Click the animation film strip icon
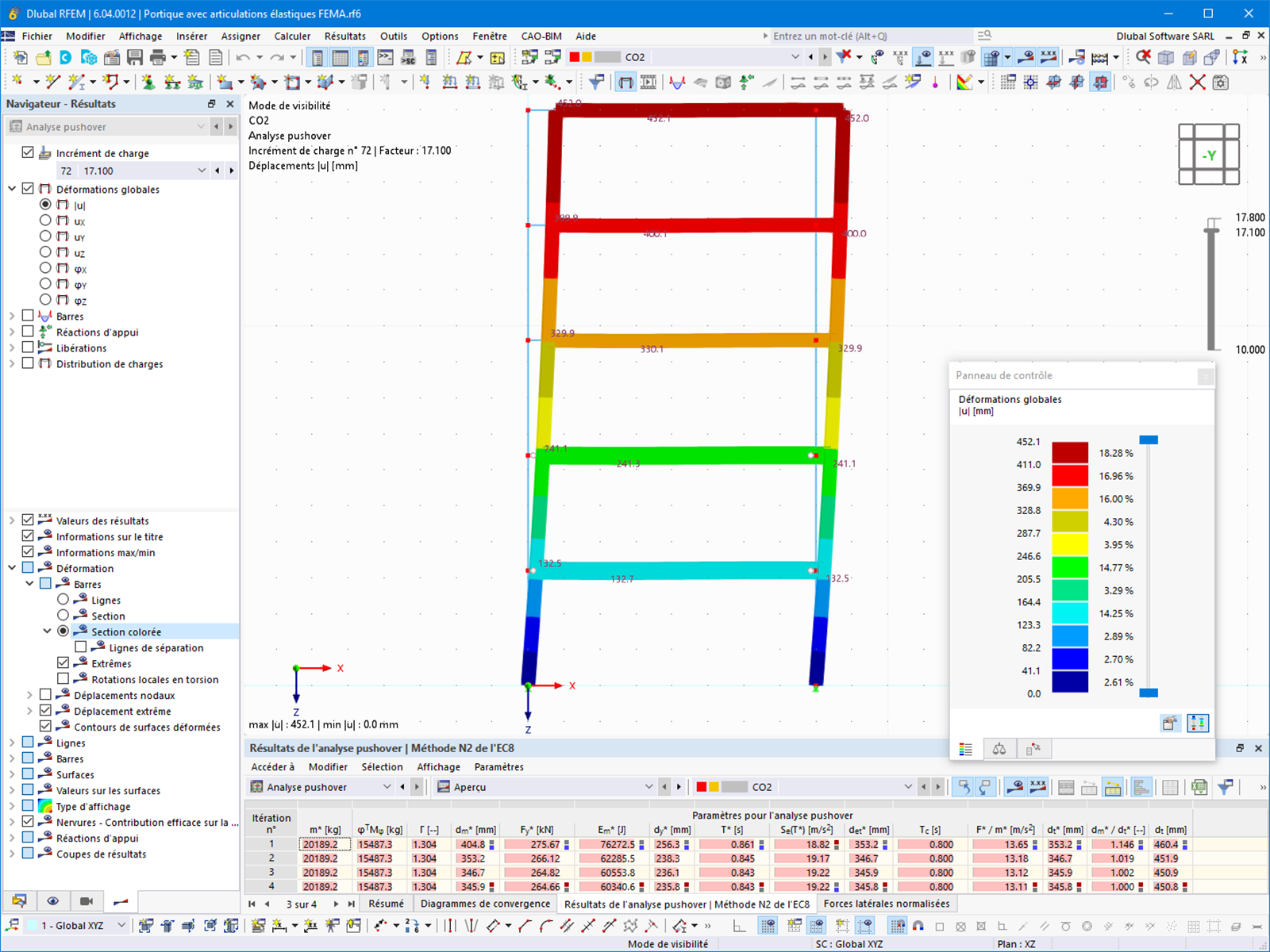Image resolution: width=1270 pixels, height=952 pixels. tap(648, 82)
